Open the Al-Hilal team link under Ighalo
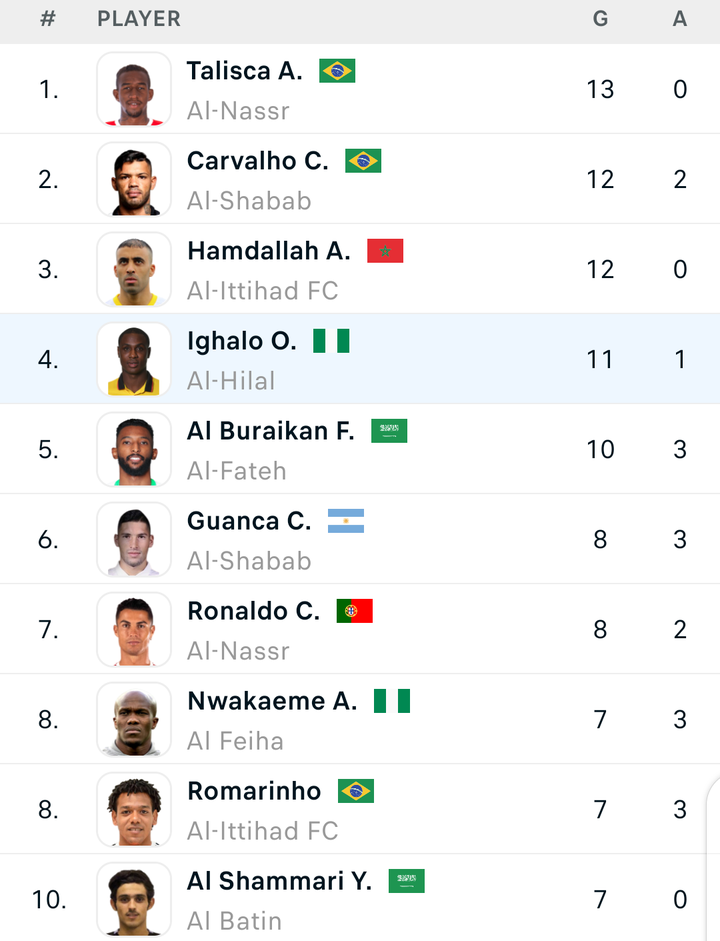 click(x=231, y=380)
